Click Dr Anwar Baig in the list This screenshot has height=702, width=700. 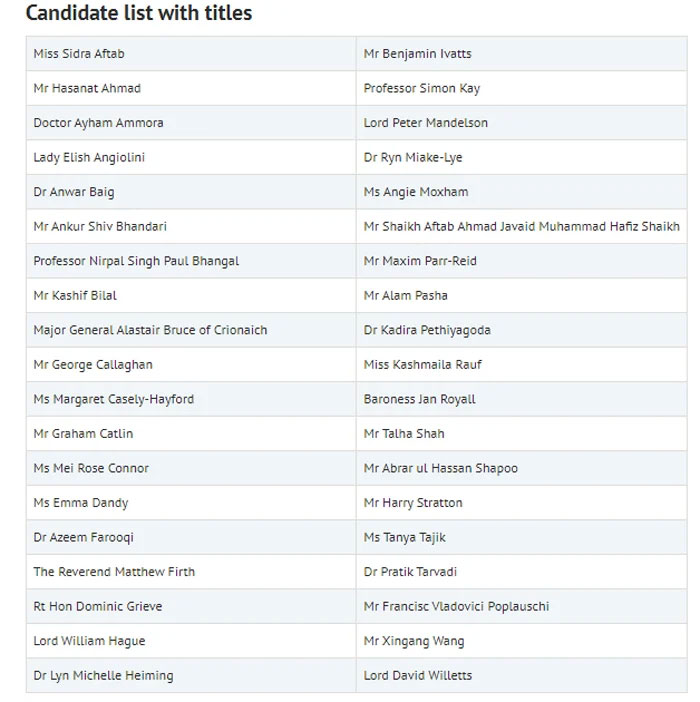(74, 192)
